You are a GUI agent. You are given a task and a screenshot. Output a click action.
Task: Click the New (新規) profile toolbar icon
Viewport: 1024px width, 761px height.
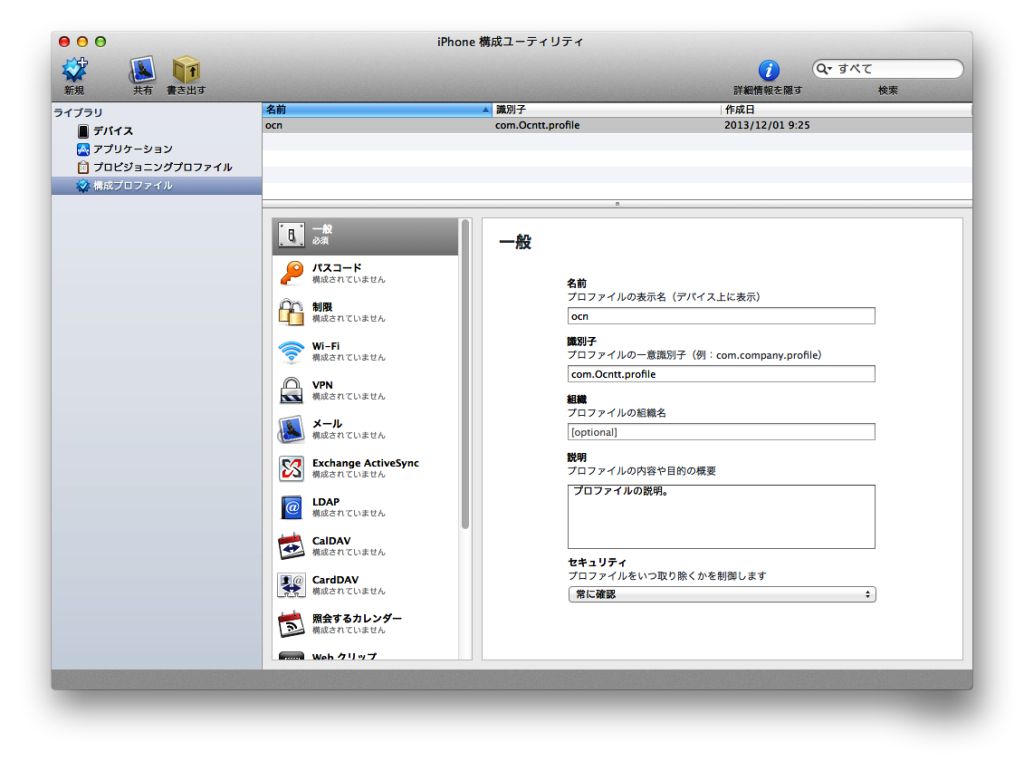74,69
